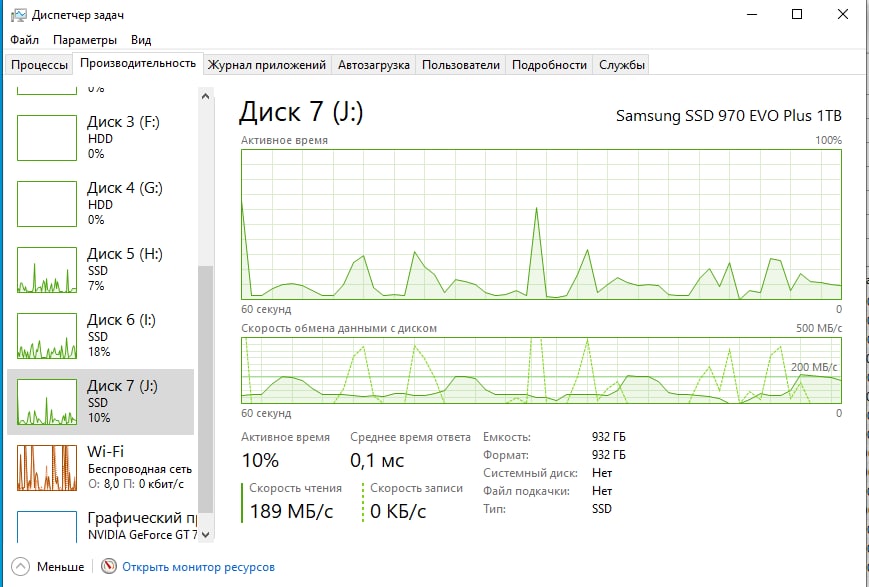This screenshot has height=587, width=869.
Task: Select the NVIDIA GPU graph item
Action: pos(47,526)
